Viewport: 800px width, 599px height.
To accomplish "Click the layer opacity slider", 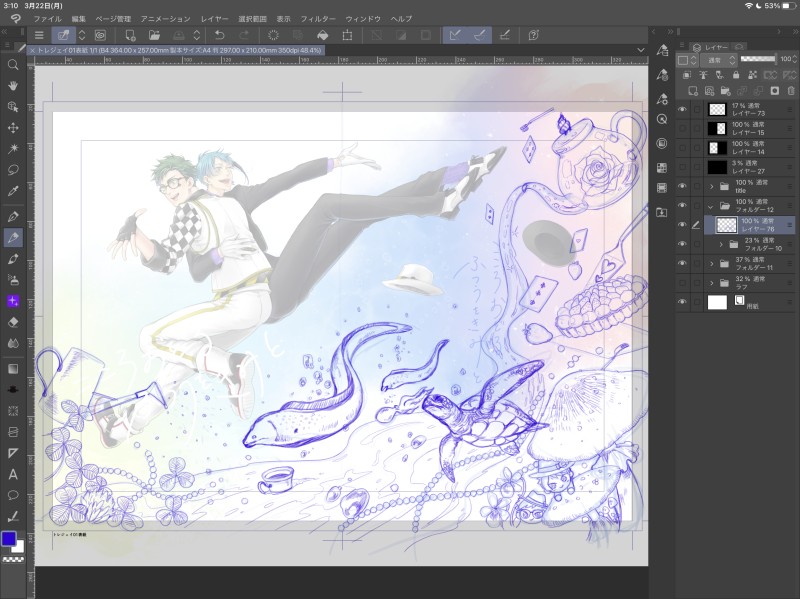I will [x=758, y=59].
